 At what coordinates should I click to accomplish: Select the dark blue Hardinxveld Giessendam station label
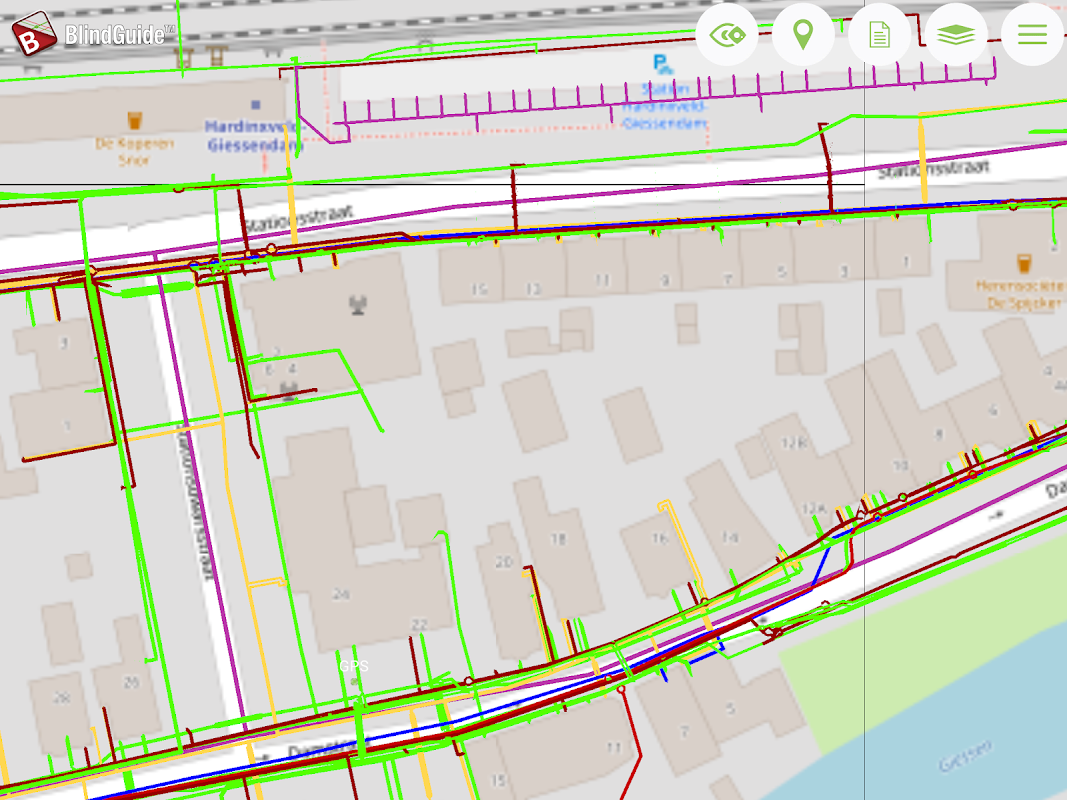click(253, 135)
